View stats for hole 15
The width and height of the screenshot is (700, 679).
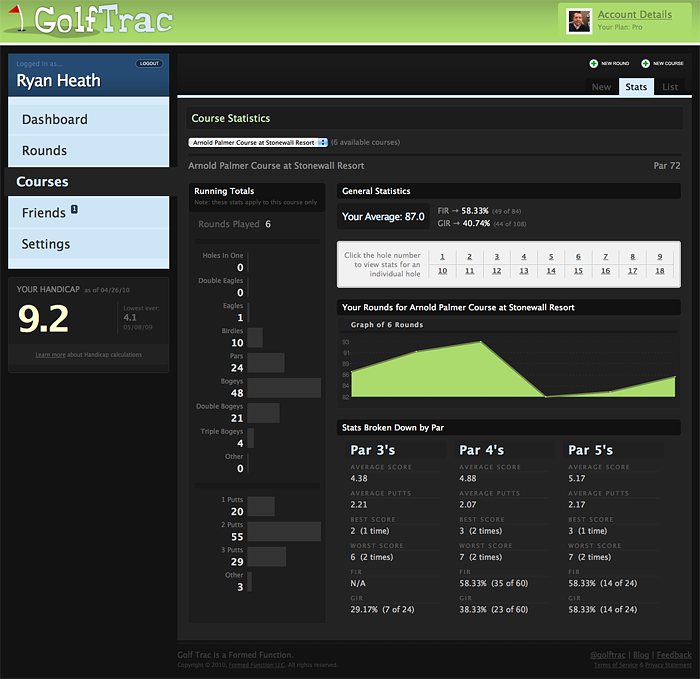[579, 271]
